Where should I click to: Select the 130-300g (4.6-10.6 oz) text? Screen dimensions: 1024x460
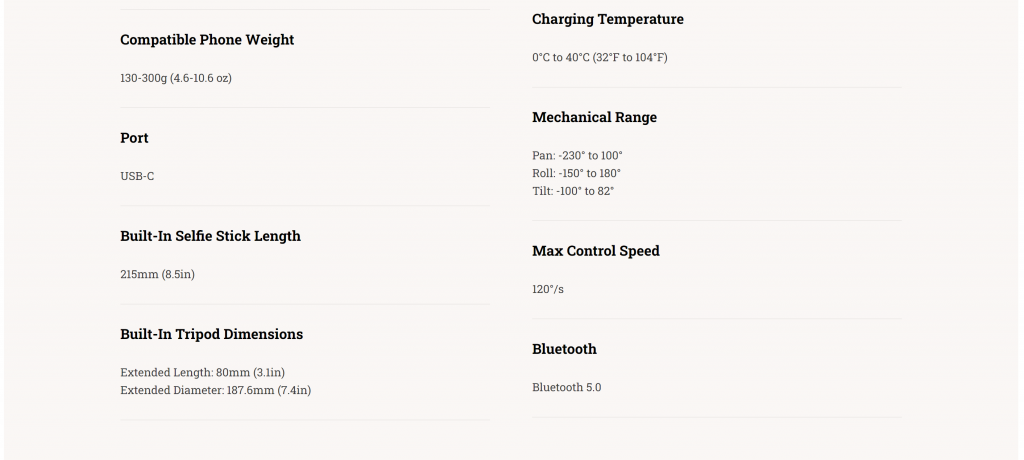(x=176, y=78)
